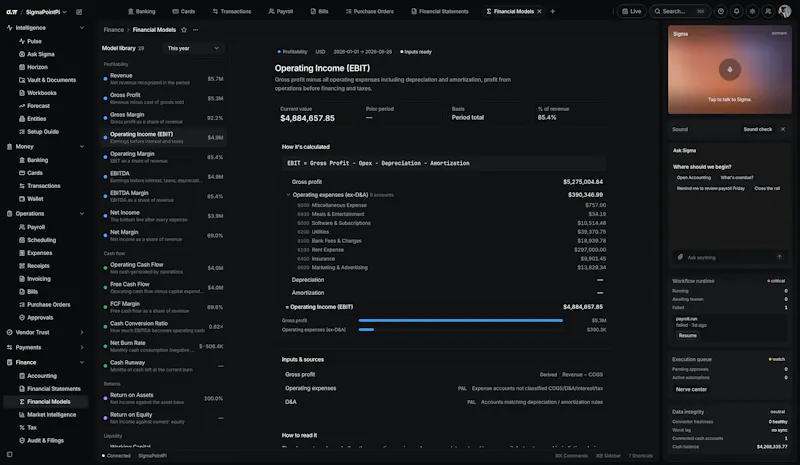Close the Financial Models tab
The height and width of the screenshot is (465, 800).
(539, 11)
